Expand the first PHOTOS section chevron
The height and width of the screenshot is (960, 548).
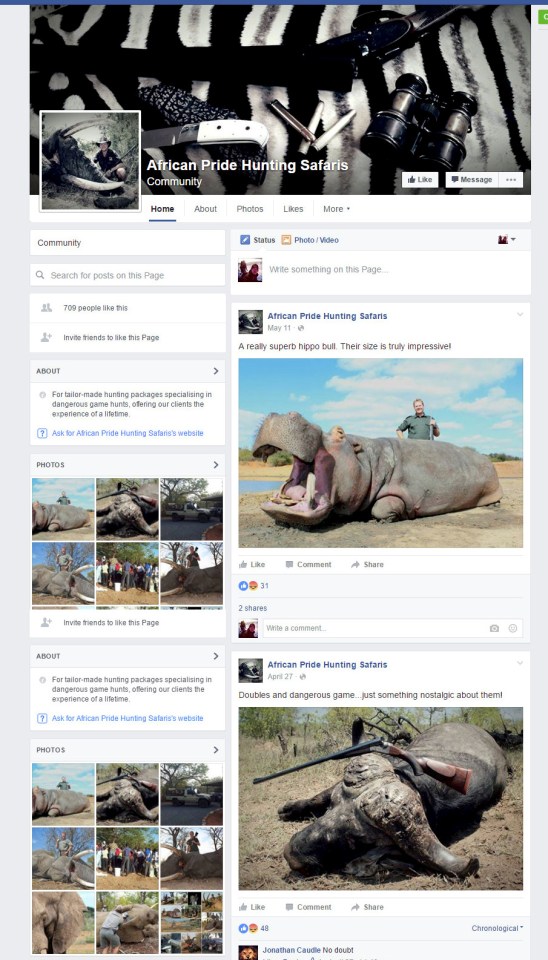(x=216, y=465)
